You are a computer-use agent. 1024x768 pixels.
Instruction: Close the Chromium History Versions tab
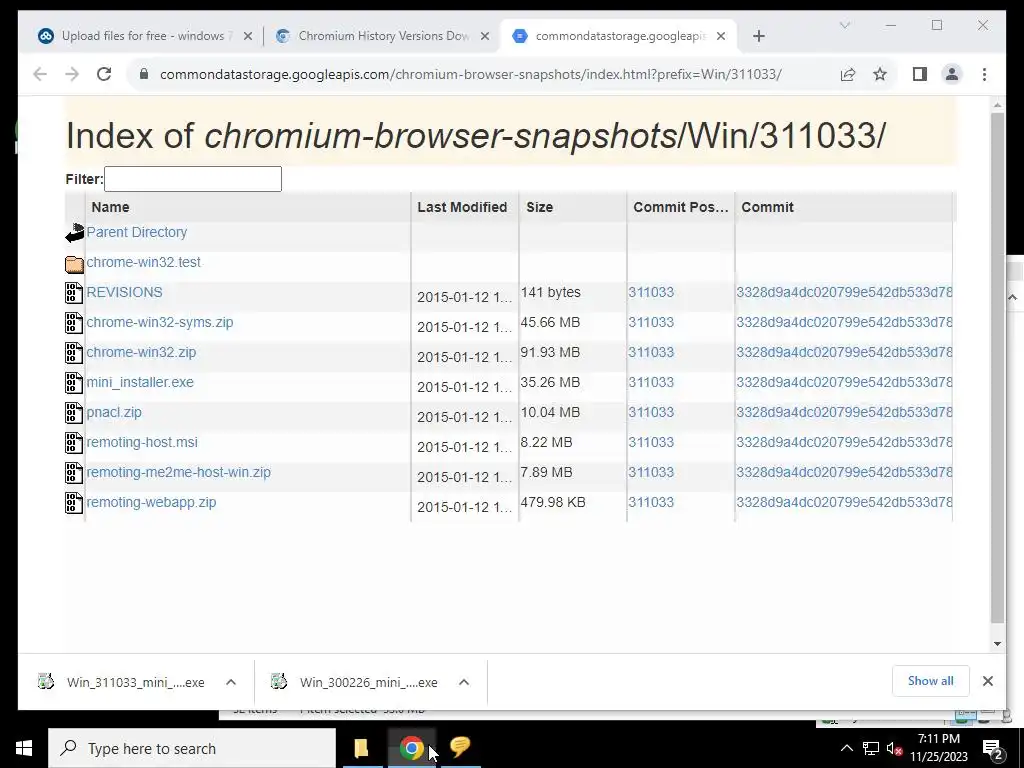coord(485,37)
